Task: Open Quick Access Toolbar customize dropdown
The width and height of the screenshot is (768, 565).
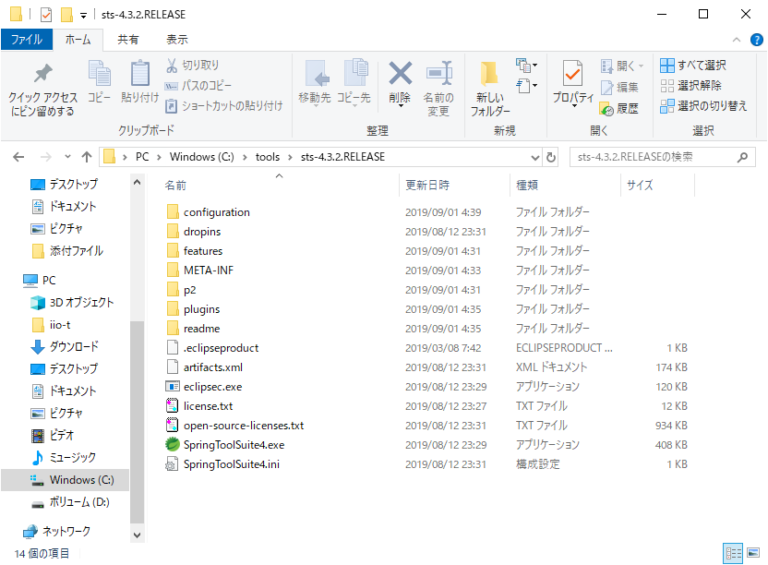Action: pyautogui.click(x=83, y=15)
